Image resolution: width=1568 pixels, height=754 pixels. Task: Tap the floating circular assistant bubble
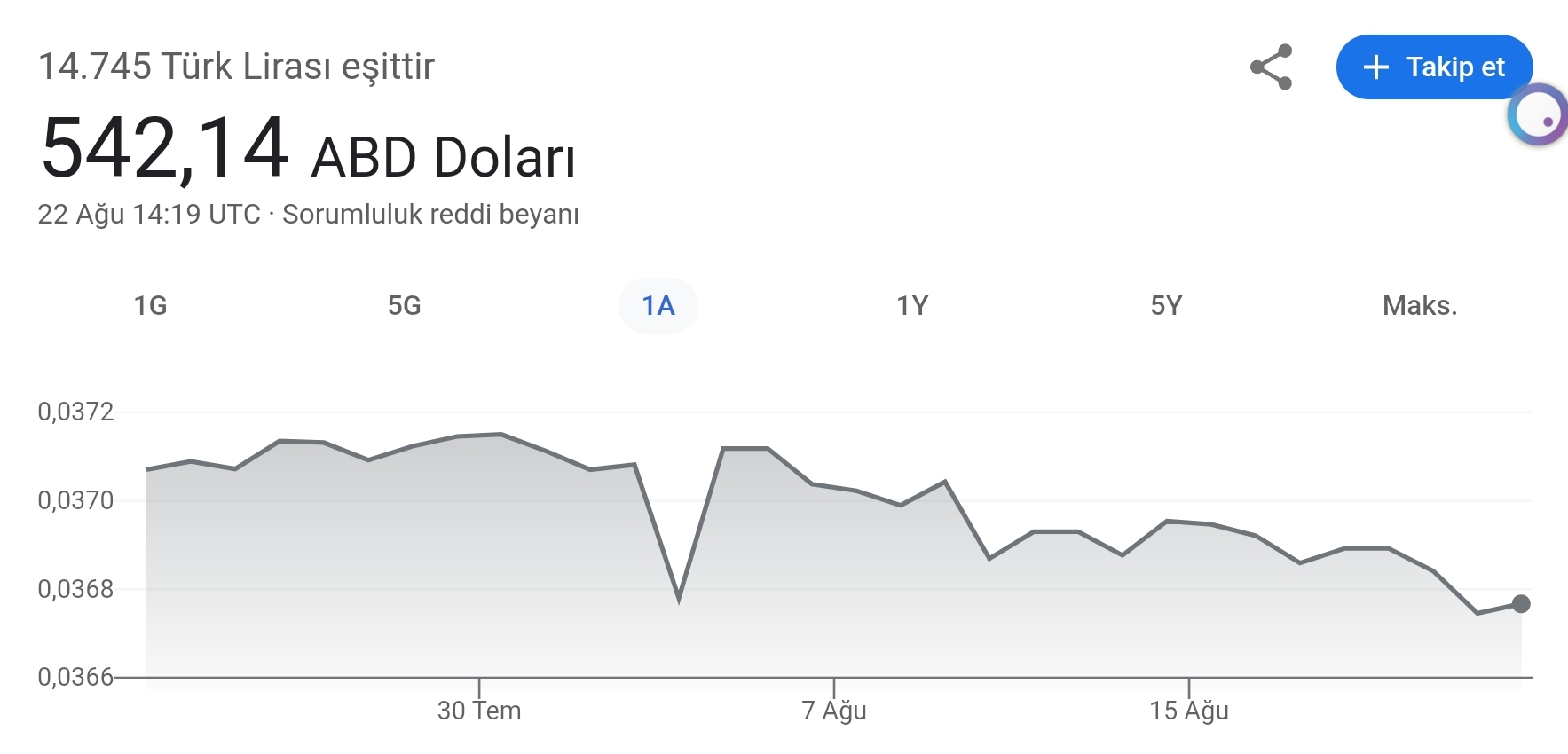tap(1539, 115)
